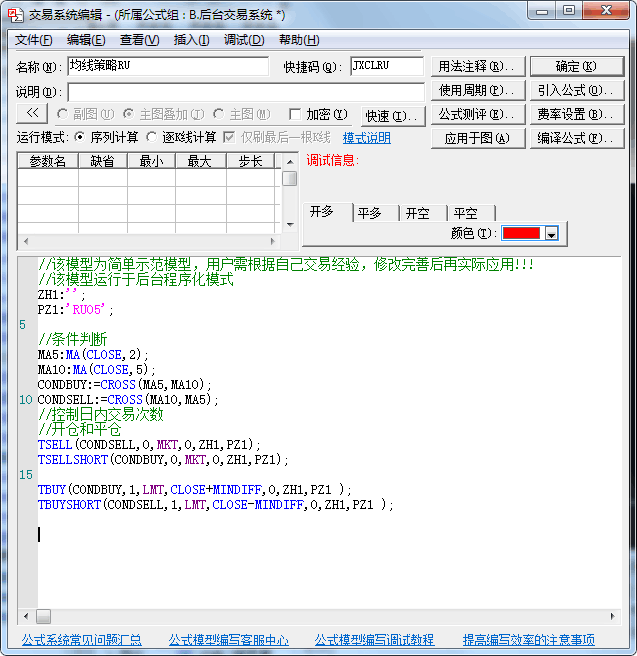Viewport: 637px width, 656px height.
Task: Click parameter table scroll left arrow
Action: pyautogui.click(x=26, y=241)
